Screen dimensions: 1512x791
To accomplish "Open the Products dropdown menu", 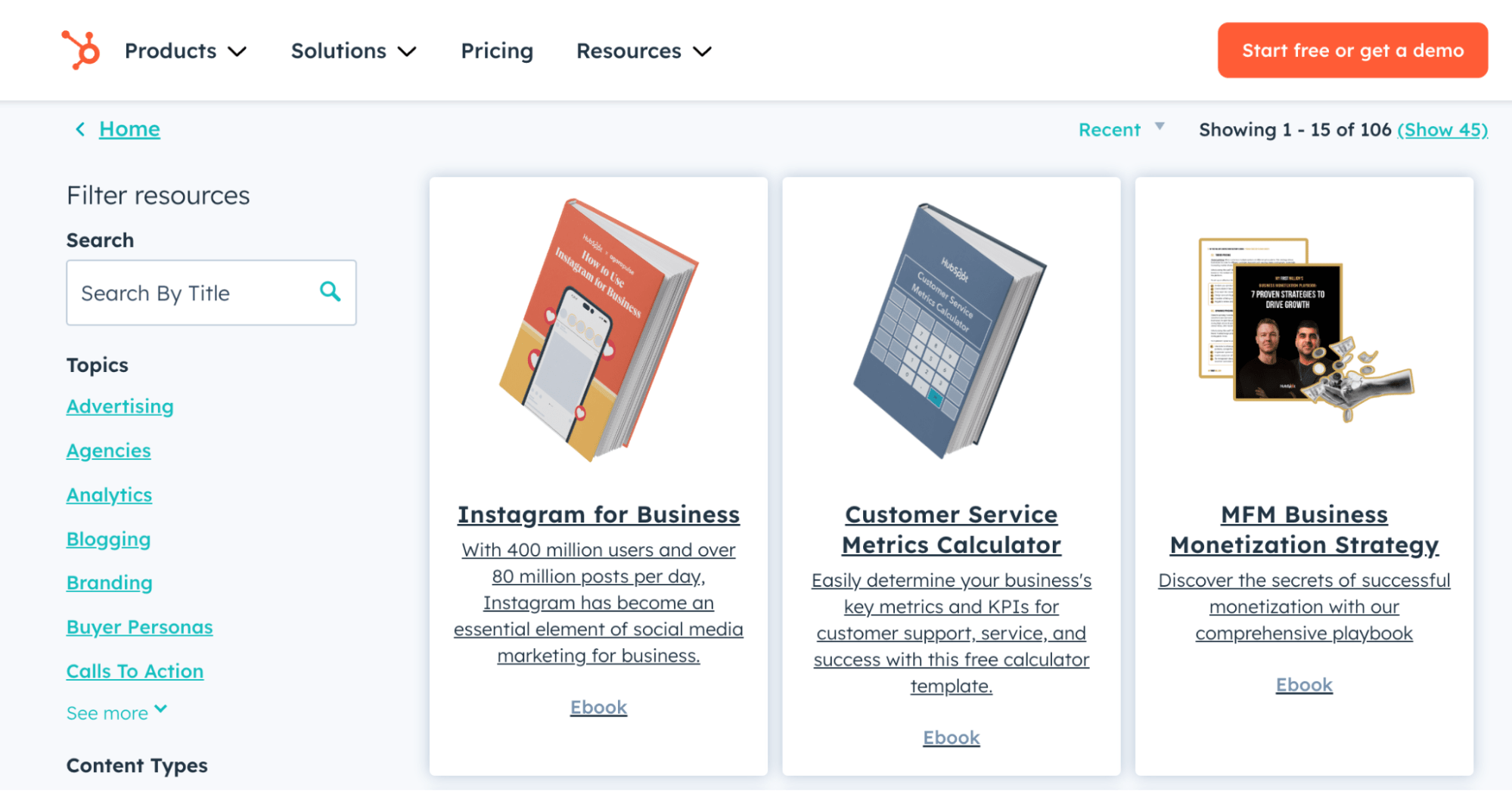I will (x=185, y=51).
